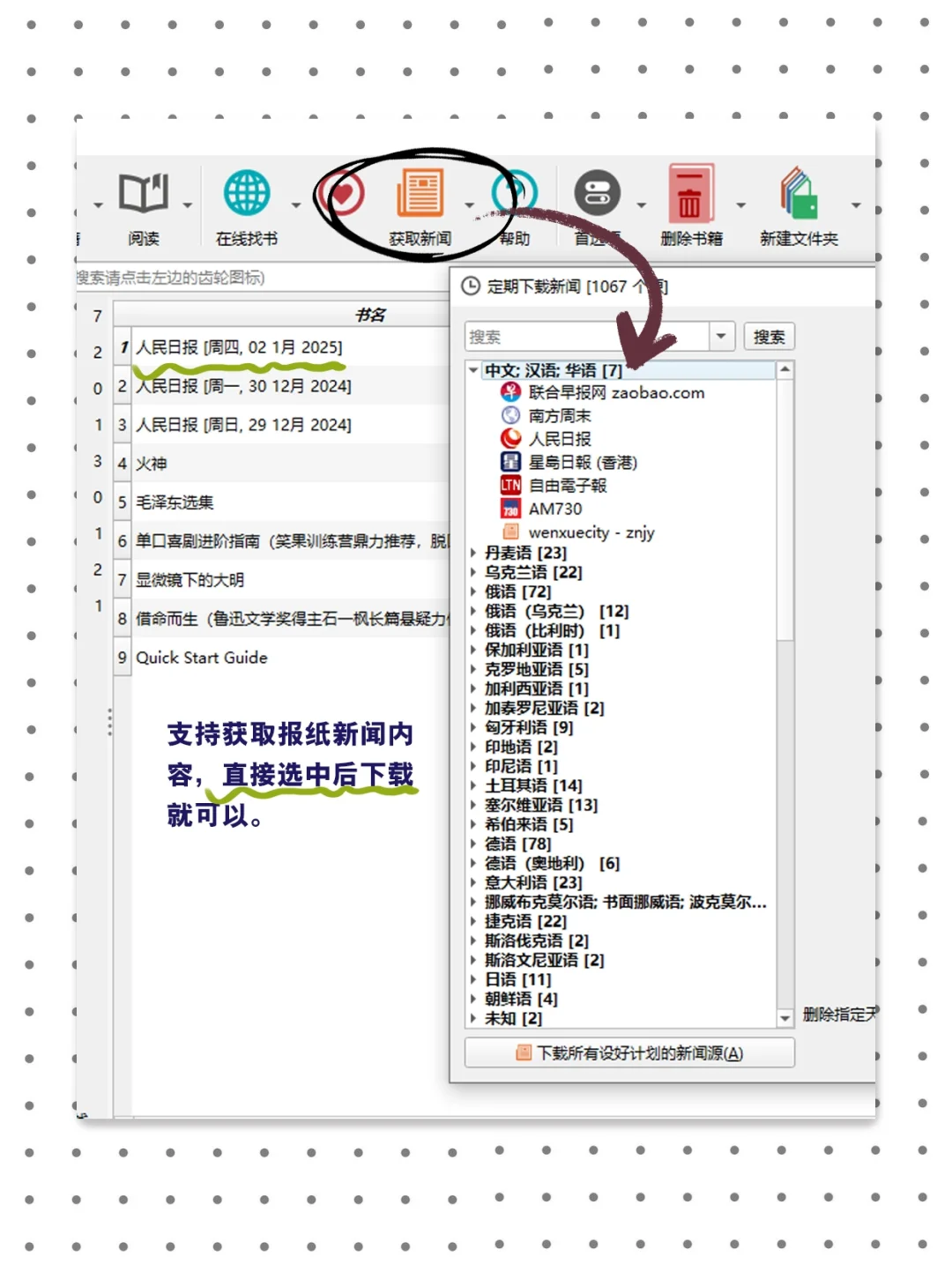Open the news search history dropdown
952x1272 pixels.
pos(721,336)
